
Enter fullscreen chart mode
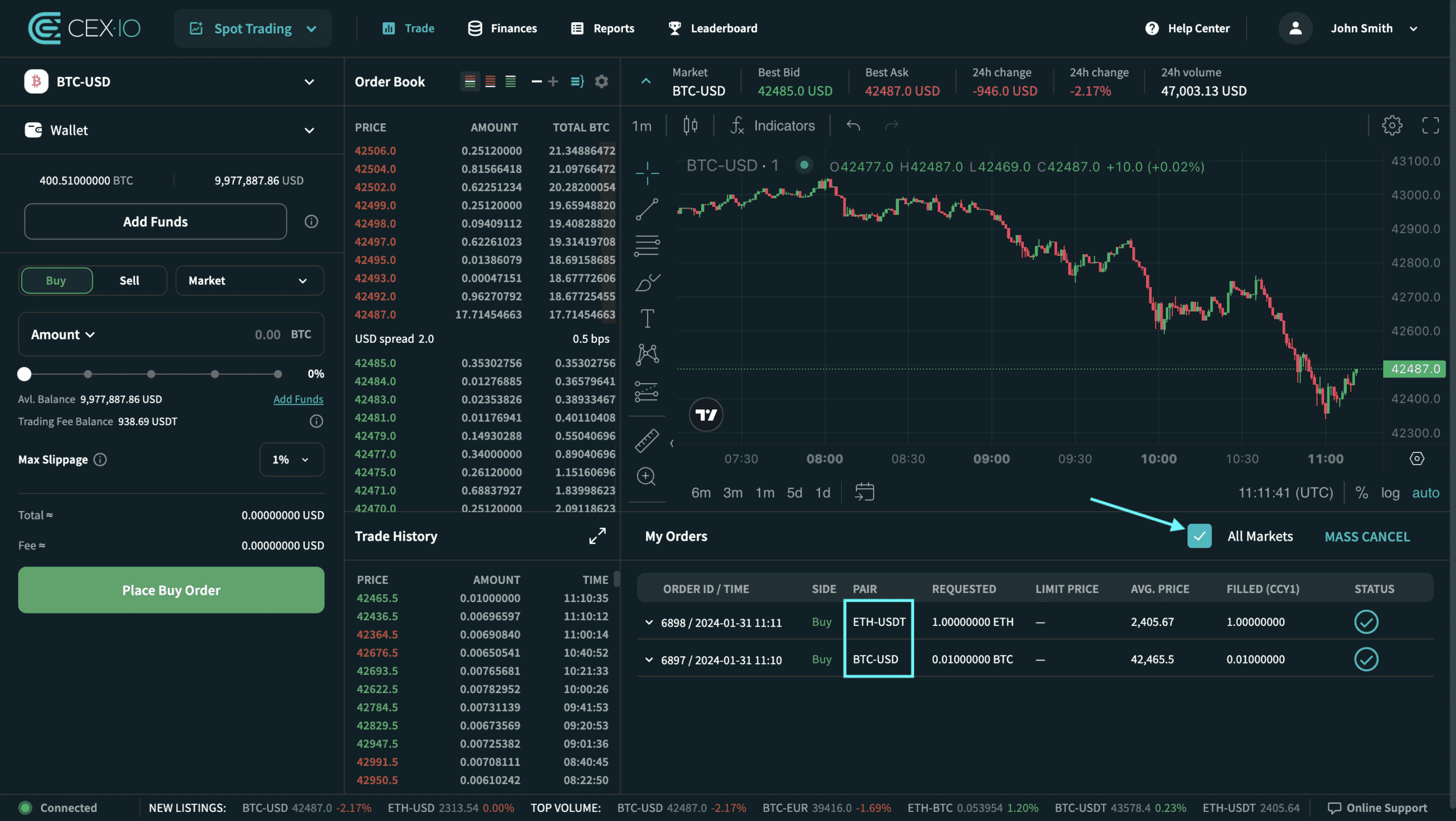point(1430,126)
